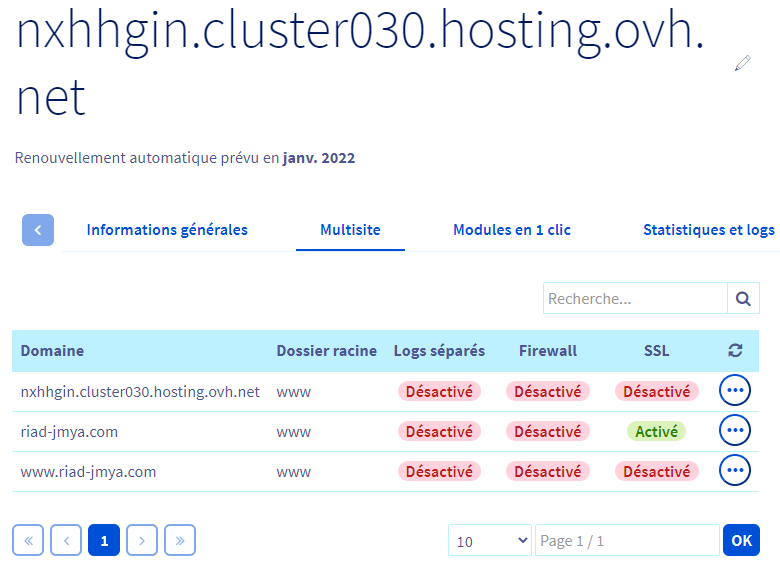This screenshot has height=581, width=780.
Task: Open three-dots menu for riad-jmya.com row
Action: coord(735,431)
